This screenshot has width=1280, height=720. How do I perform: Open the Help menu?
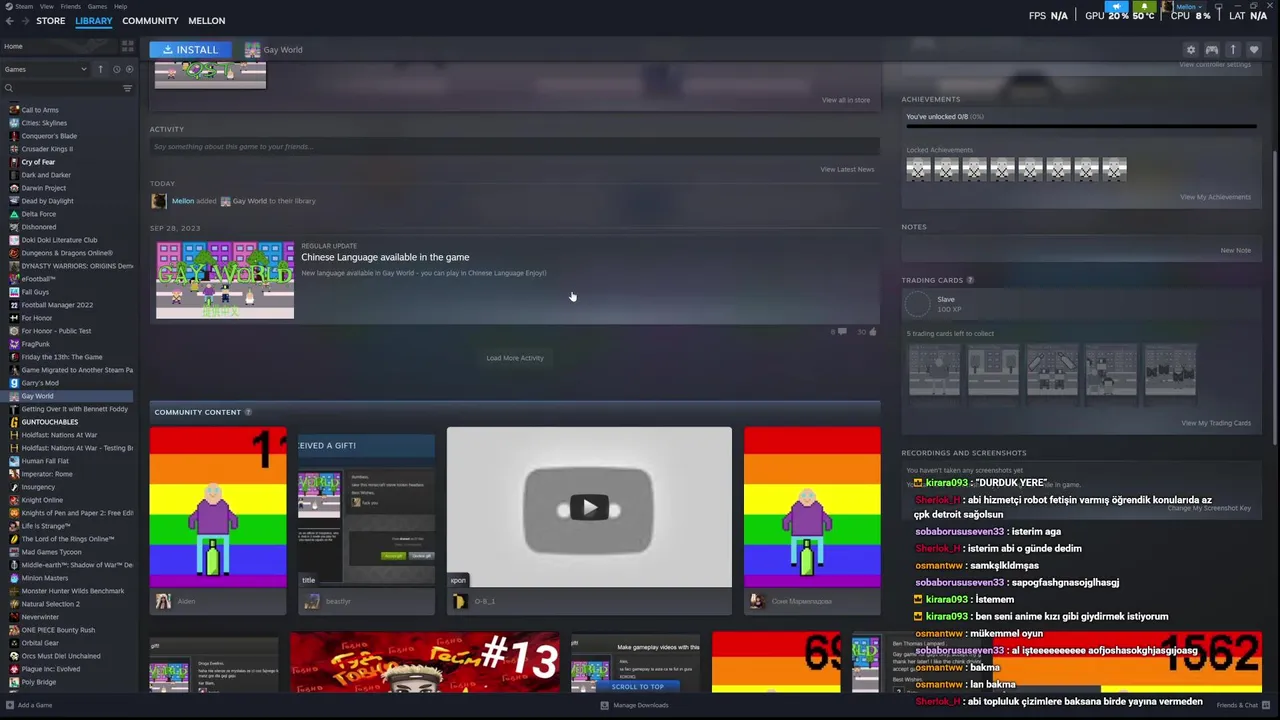(x=120, y=6)
